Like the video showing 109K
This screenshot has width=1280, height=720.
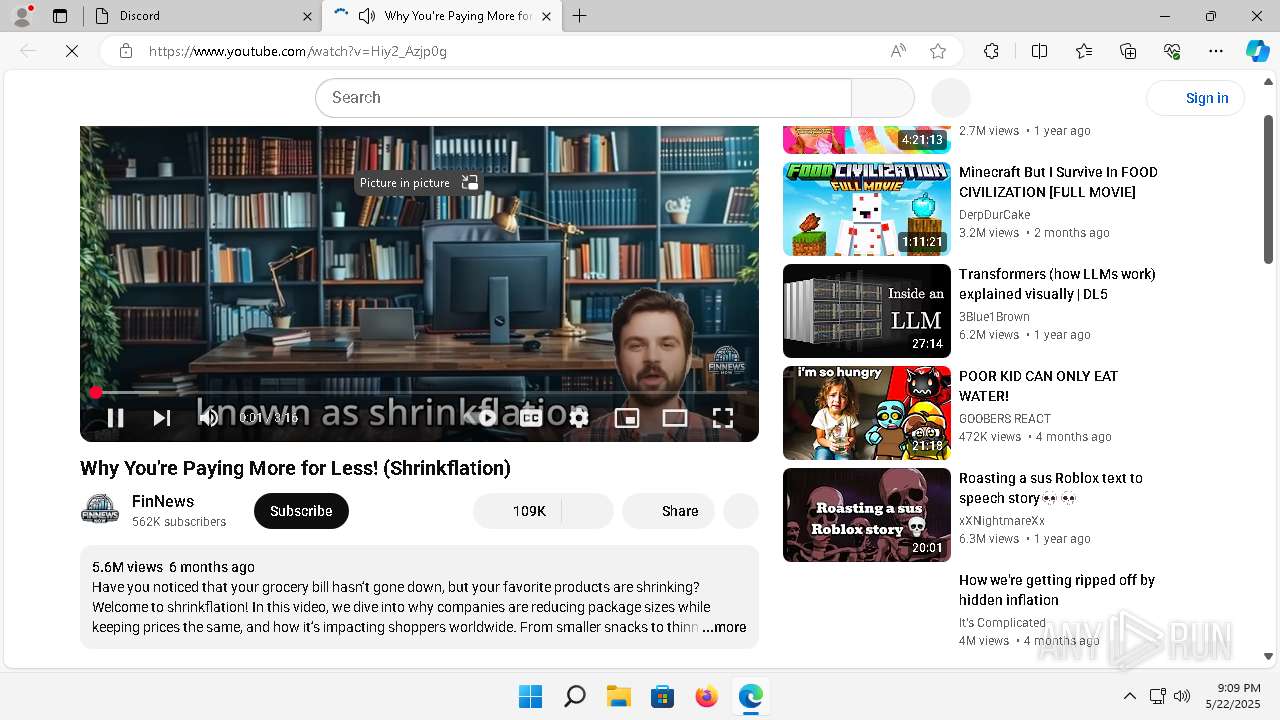(517, 511)
